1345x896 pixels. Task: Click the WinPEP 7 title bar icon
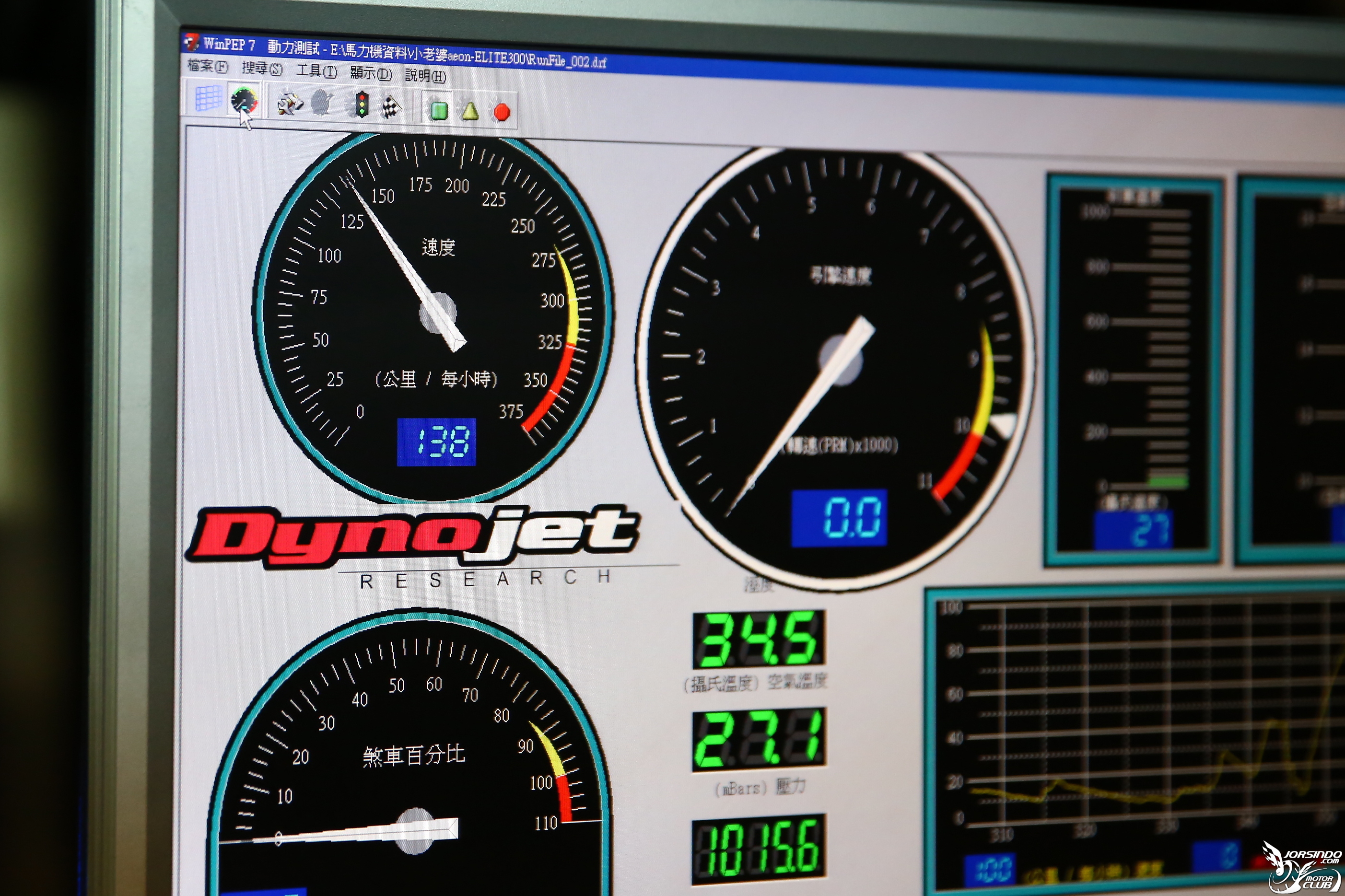[x=191, y=42]
